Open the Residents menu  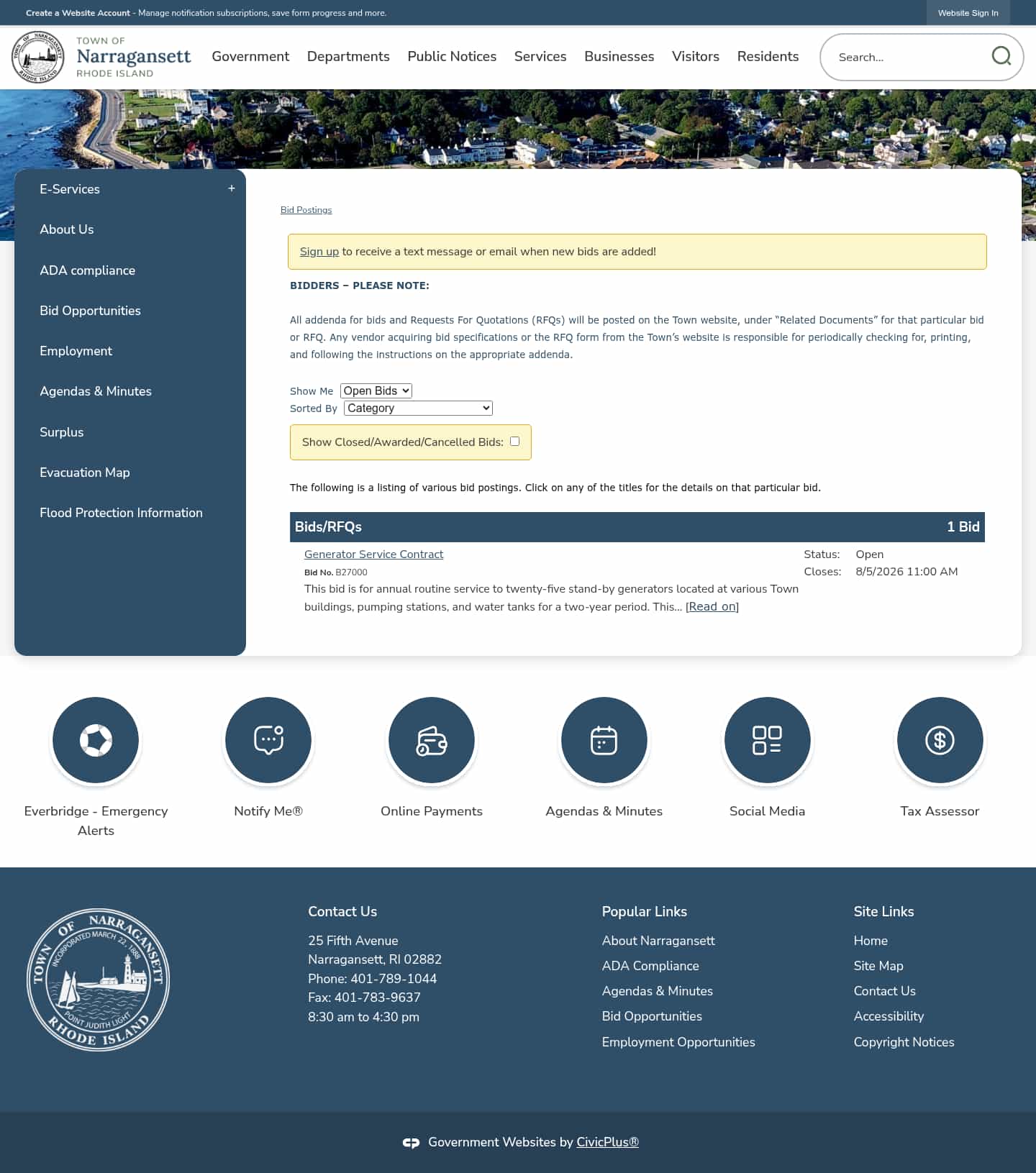(x=768, y=56)
